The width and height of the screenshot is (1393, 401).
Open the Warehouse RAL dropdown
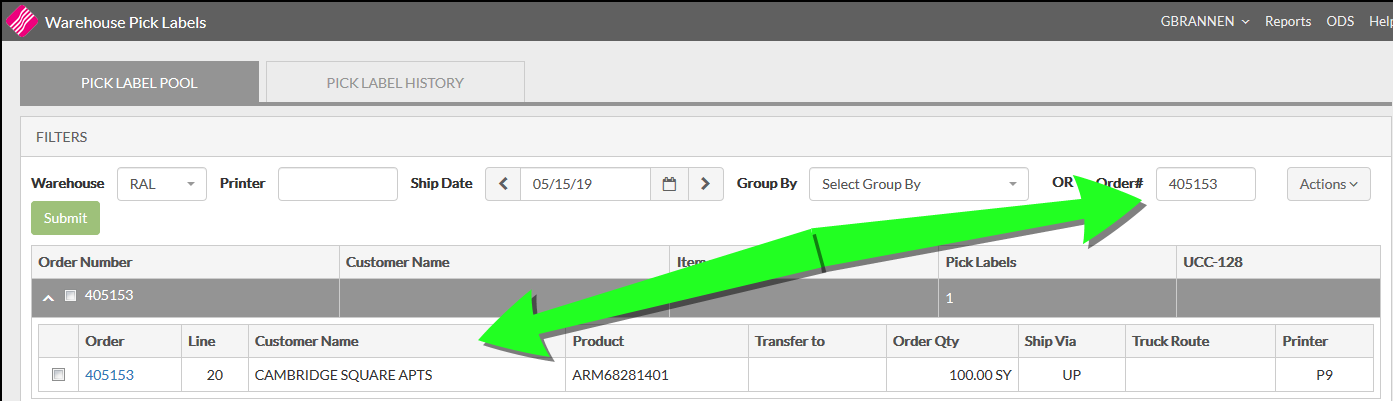click(162, 184)
